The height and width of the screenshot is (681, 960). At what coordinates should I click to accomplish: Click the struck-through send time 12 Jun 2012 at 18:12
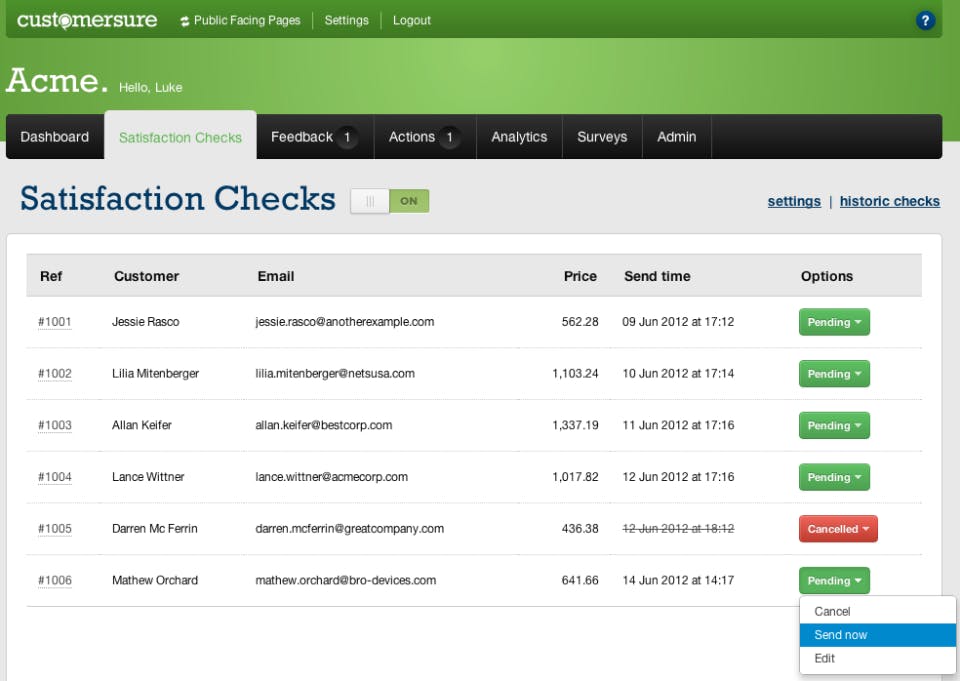coord(678,529)
